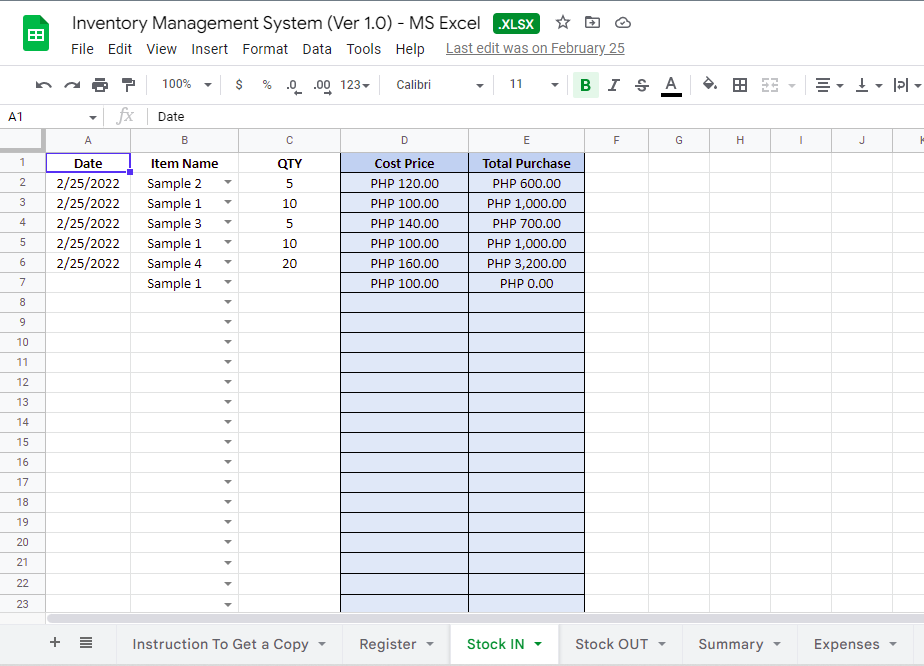
Task: Apply percent format icon
Action: coord(267,85)
